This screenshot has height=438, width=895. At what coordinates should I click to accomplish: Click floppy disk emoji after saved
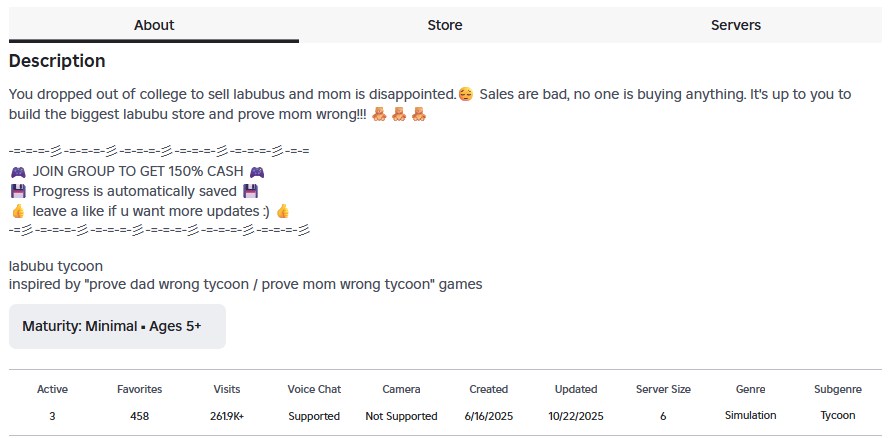click(x=251, y=191)
